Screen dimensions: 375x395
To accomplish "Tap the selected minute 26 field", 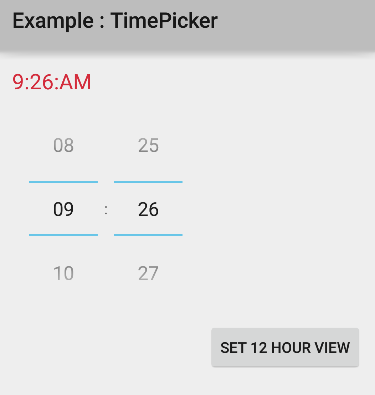I will (148, 209).
